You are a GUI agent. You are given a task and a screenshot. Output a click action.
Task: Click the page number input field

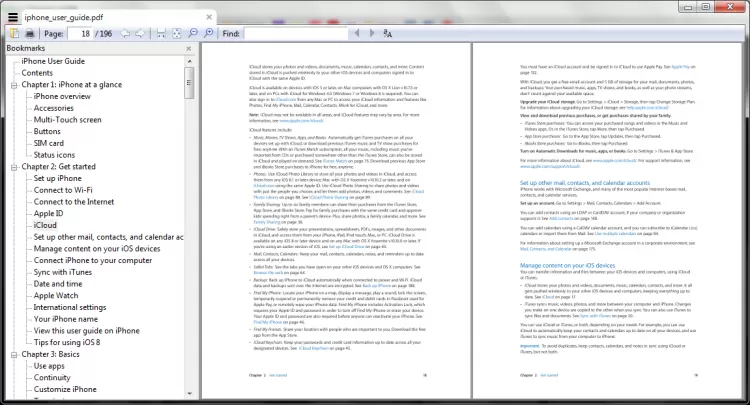point(80,33)
